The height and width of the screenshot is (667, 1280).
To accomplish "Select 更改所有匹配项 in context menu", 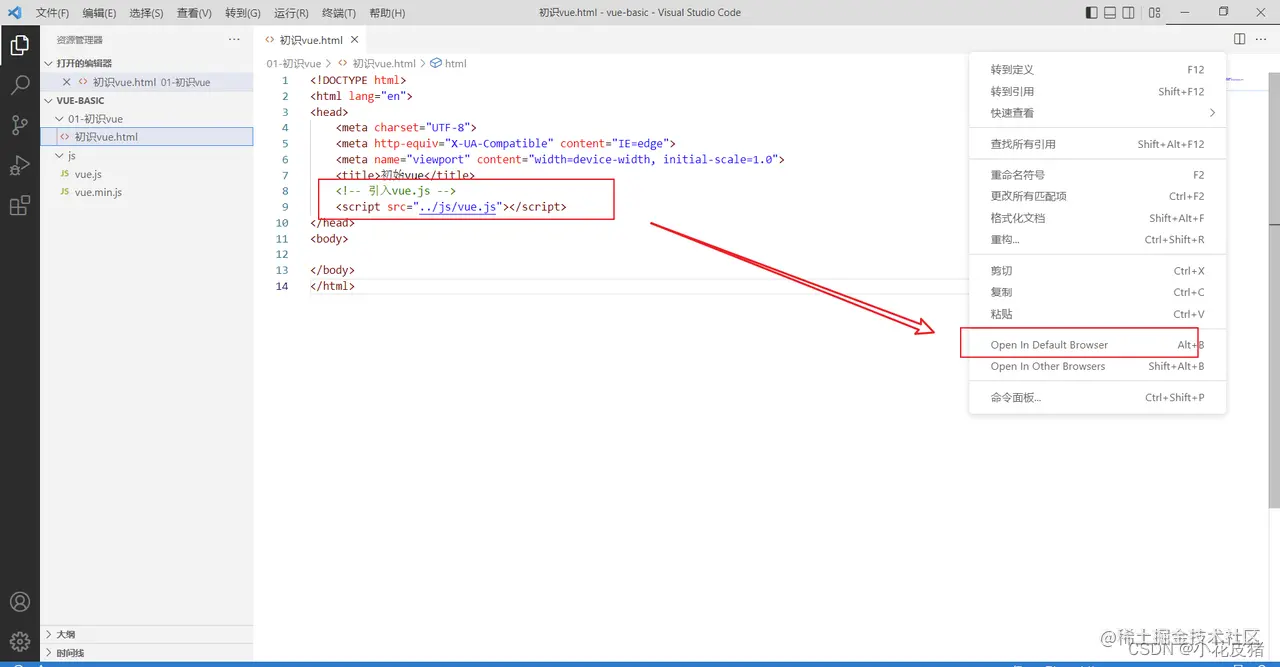I will pos(1097,197).
